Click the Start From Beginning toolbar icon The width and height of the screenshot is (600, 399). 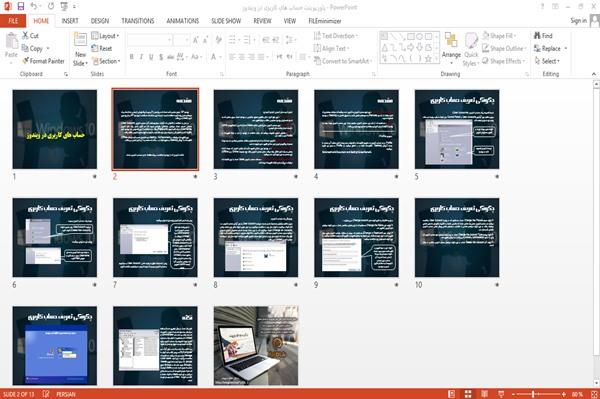(x=64, y=6)
